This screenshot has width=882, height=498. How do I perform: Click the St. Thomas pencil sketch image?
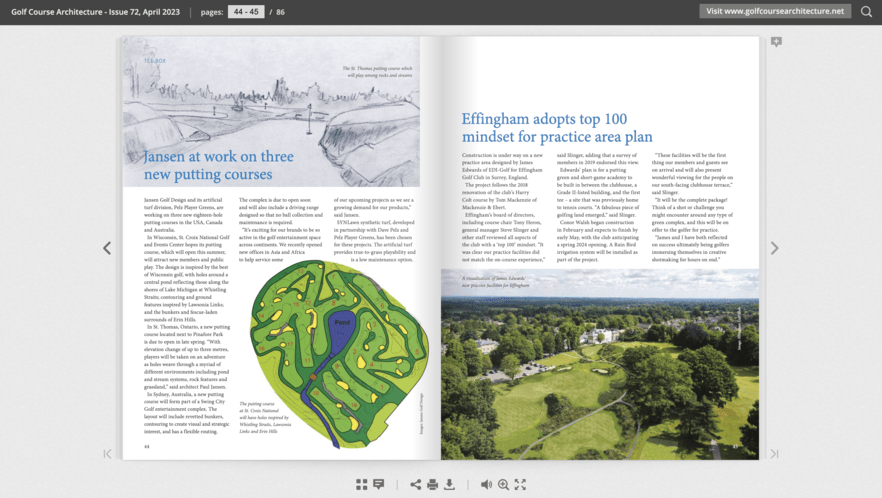(271, 111)
